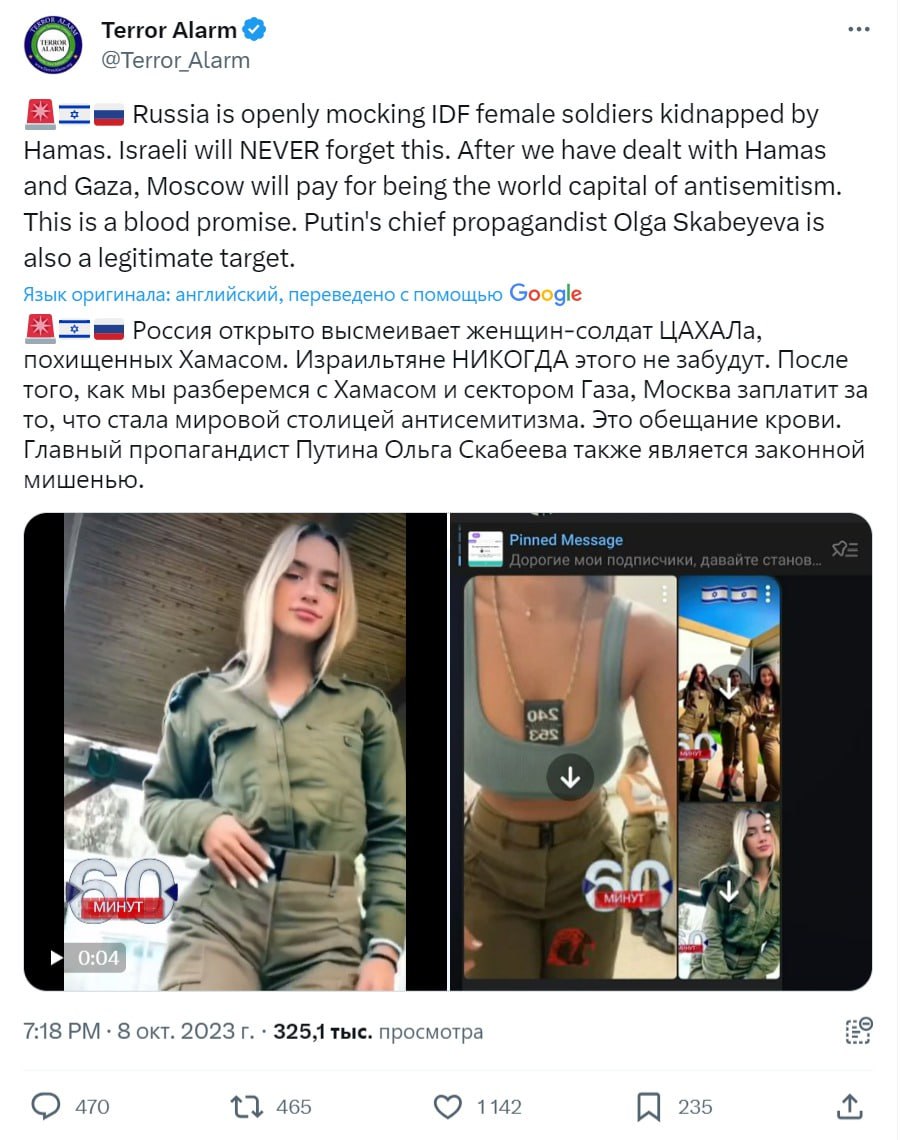The image size is (900, 1140).
Task: Click the Google translation source link
Action: (x=546, y=293)
